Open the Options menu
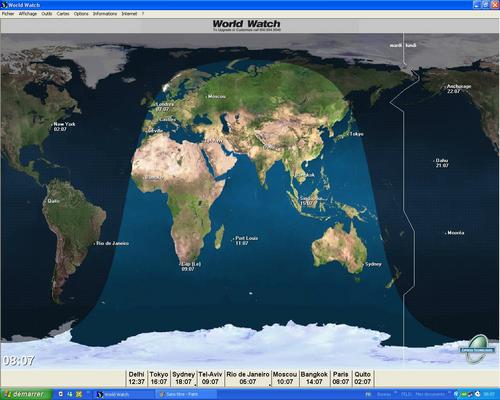This screenshot has width=500, height=400. pyautogui.click(x=81, y=14)
